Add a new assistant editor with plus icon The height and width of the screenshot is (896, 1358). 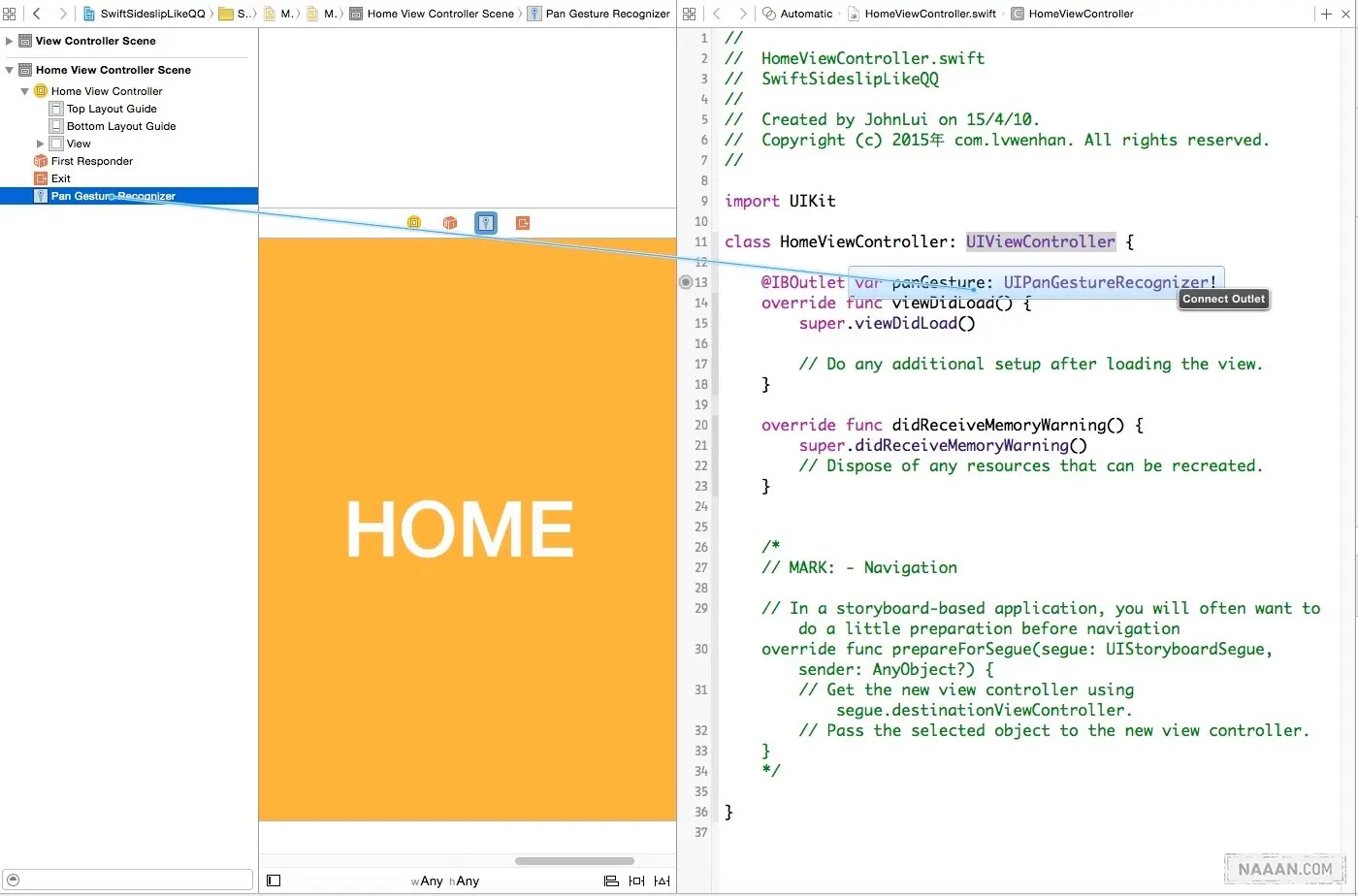pos(1326,14)
